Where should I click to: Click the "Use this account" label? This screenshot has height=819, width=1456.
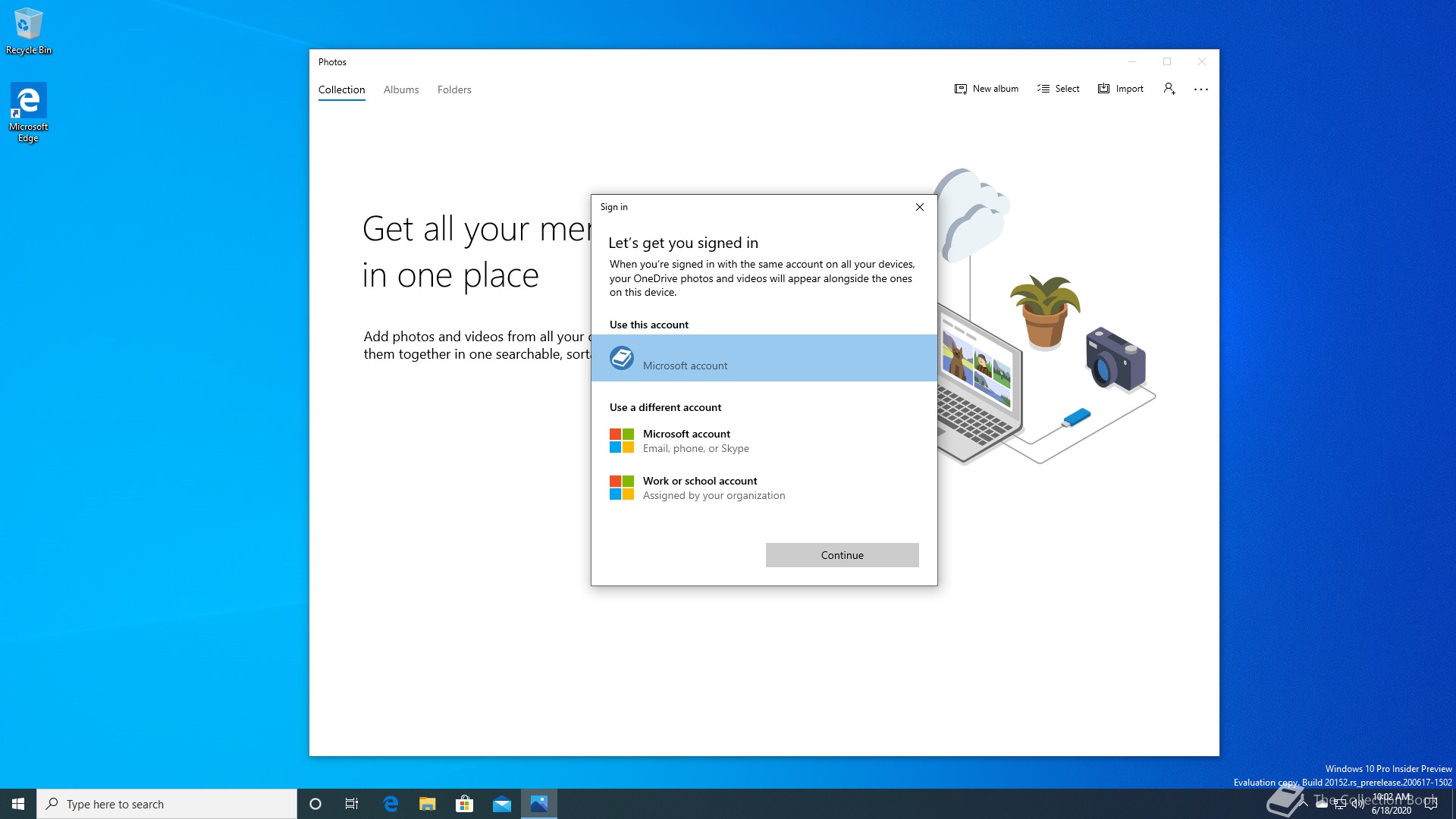[x=649, y=325]
